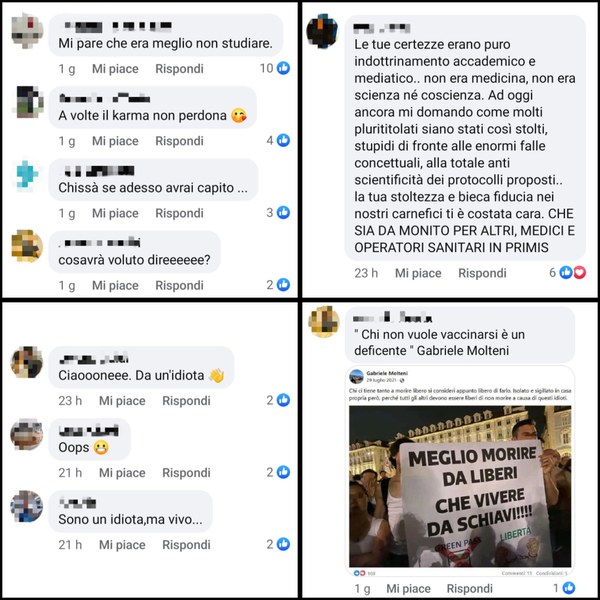Viewport: 600px width, 600px height.
Task: Click like reaction on Gabriele Molteni quote comment
Action: 569,588
